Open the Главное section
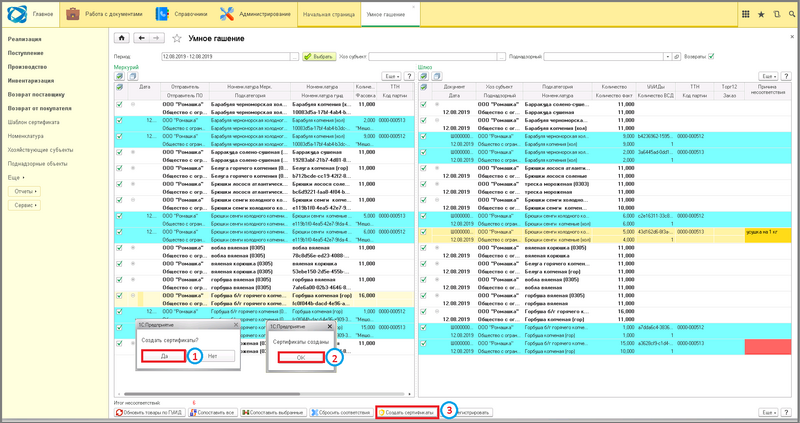Image resolution: width=800 pixels, height=423 pixels. pyautogui.click(x=43, y=14)
